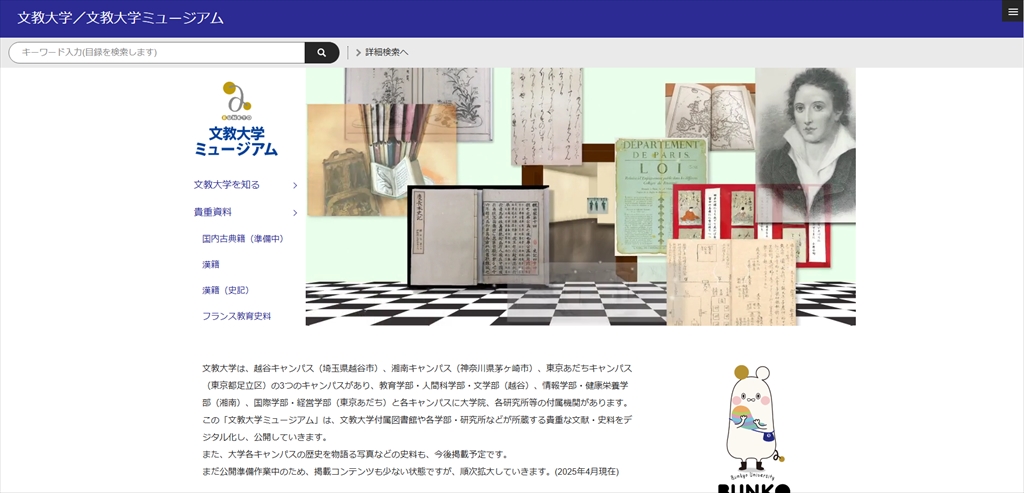Viewport: 1024px width, 493px height.
Task: Click the 文教大学／文教大学ミュージアム header title
Action: [120, 18]
